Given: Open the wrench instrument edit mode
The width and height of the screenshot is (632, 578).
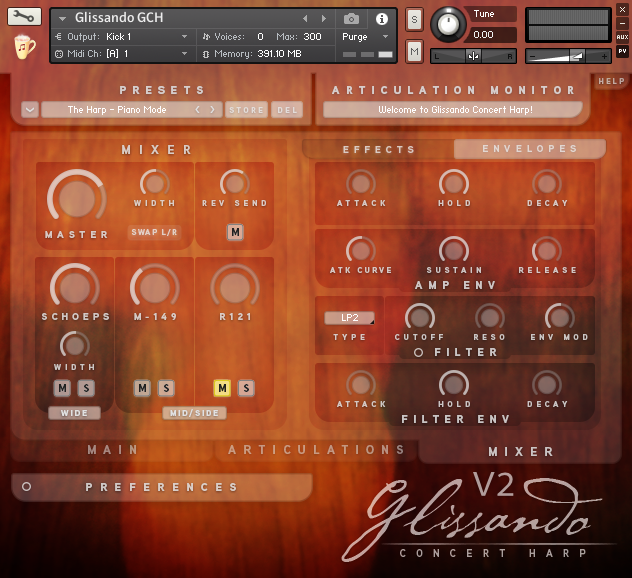Looking at the screenshot, I should click(24, 17).
